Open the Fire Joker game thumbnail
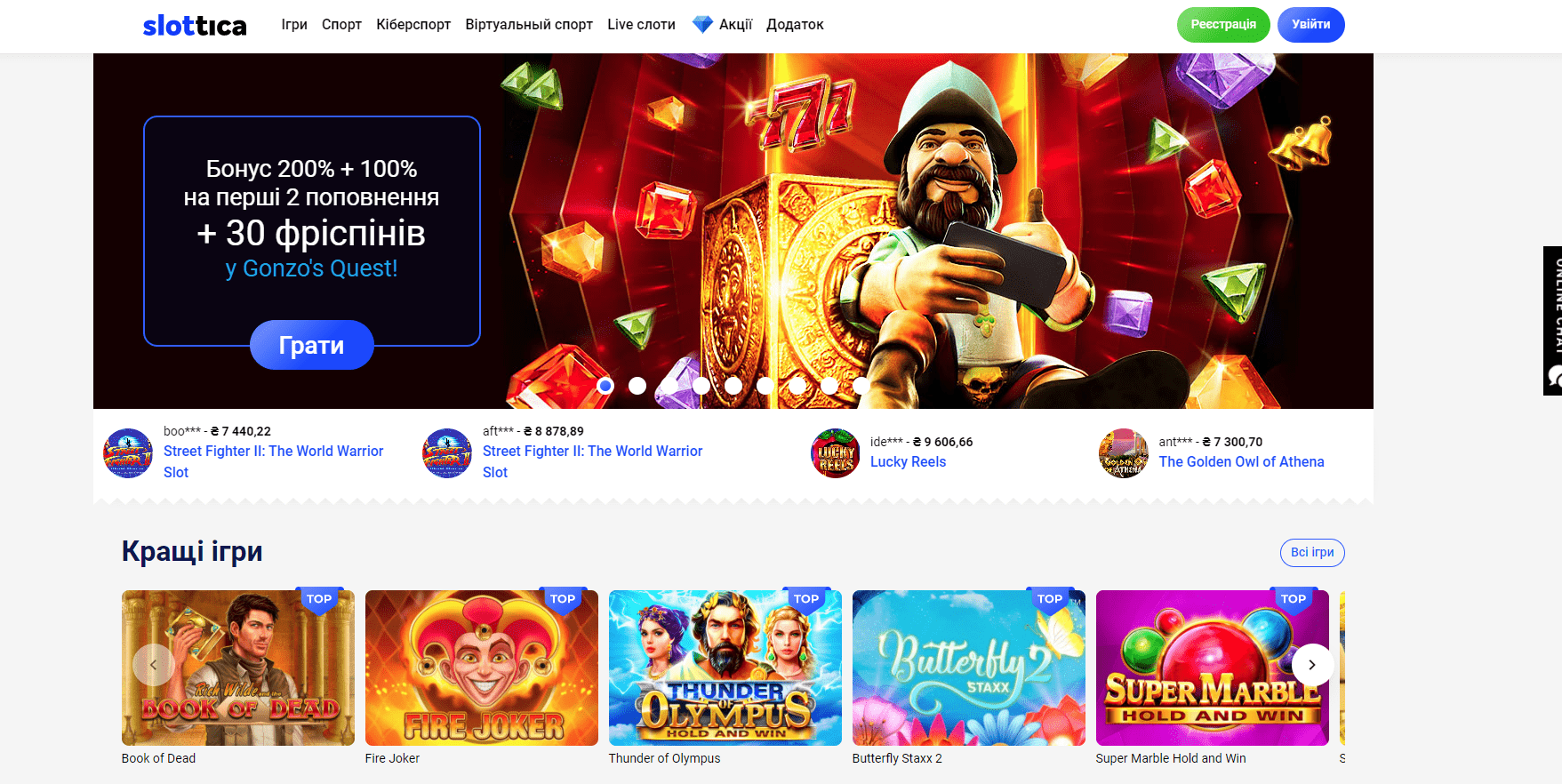Viewport: 1562px width, 784px height. [x=481, y=668]
